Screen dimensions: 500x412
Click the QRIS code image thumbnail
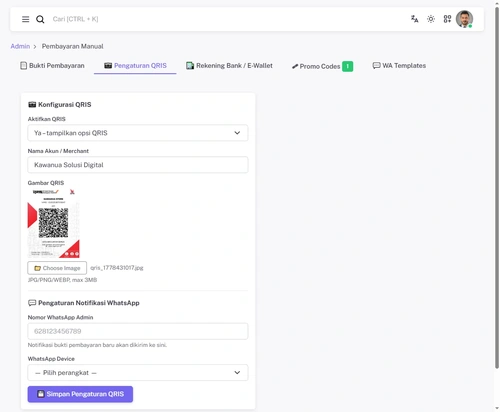tap(53, 223)
